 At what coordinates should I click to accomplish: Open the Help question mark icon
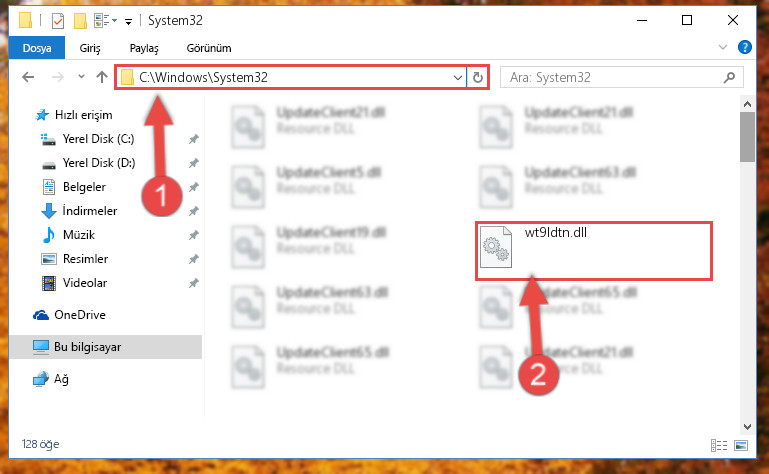tap(744, 48)
